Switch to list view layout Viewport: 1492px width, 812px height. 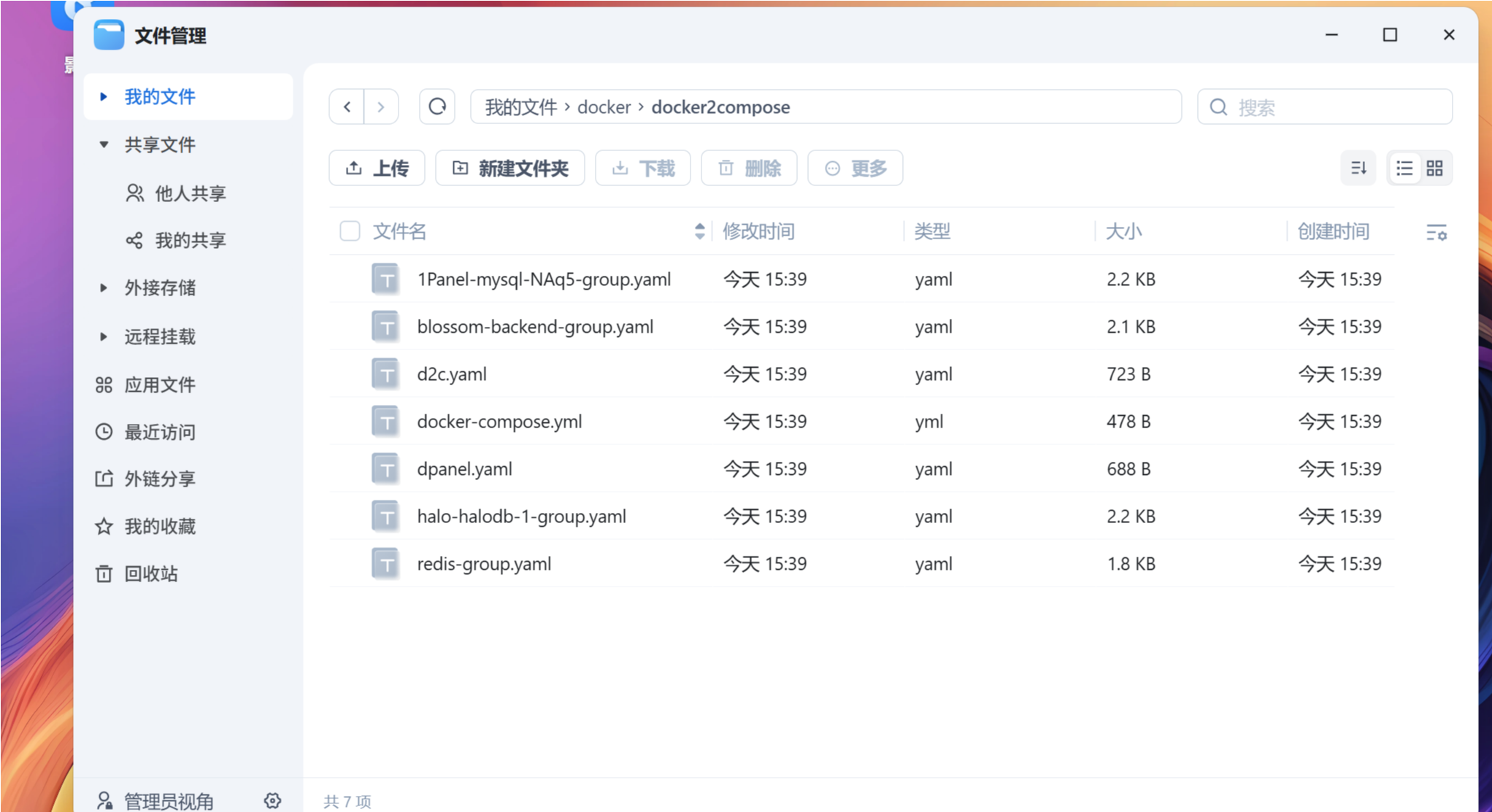point(1404,169)
